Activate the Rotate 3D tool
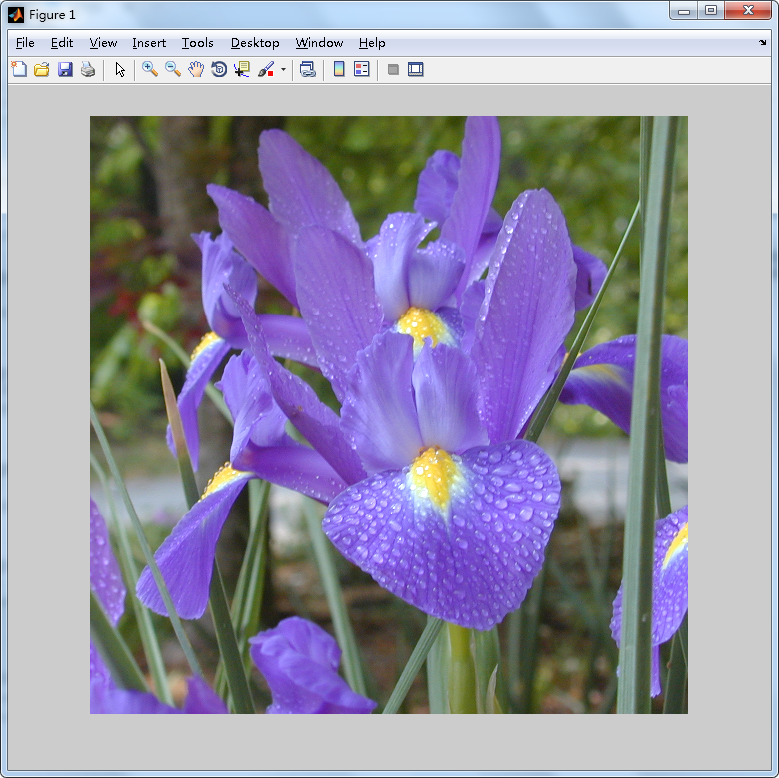 pyautogui.click(x=219, y=69)
